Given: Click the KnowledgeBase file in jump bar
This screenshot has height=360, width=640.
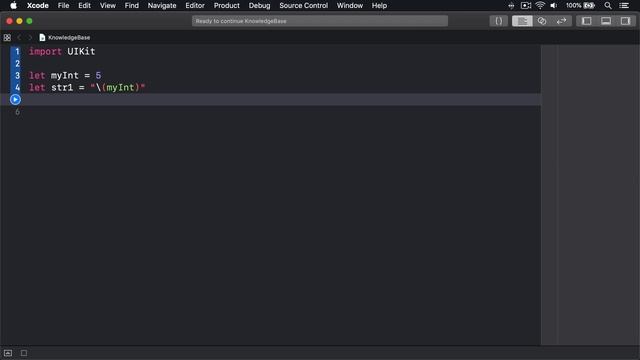Looking at the screenshot, I should click(x=65, y=38).
